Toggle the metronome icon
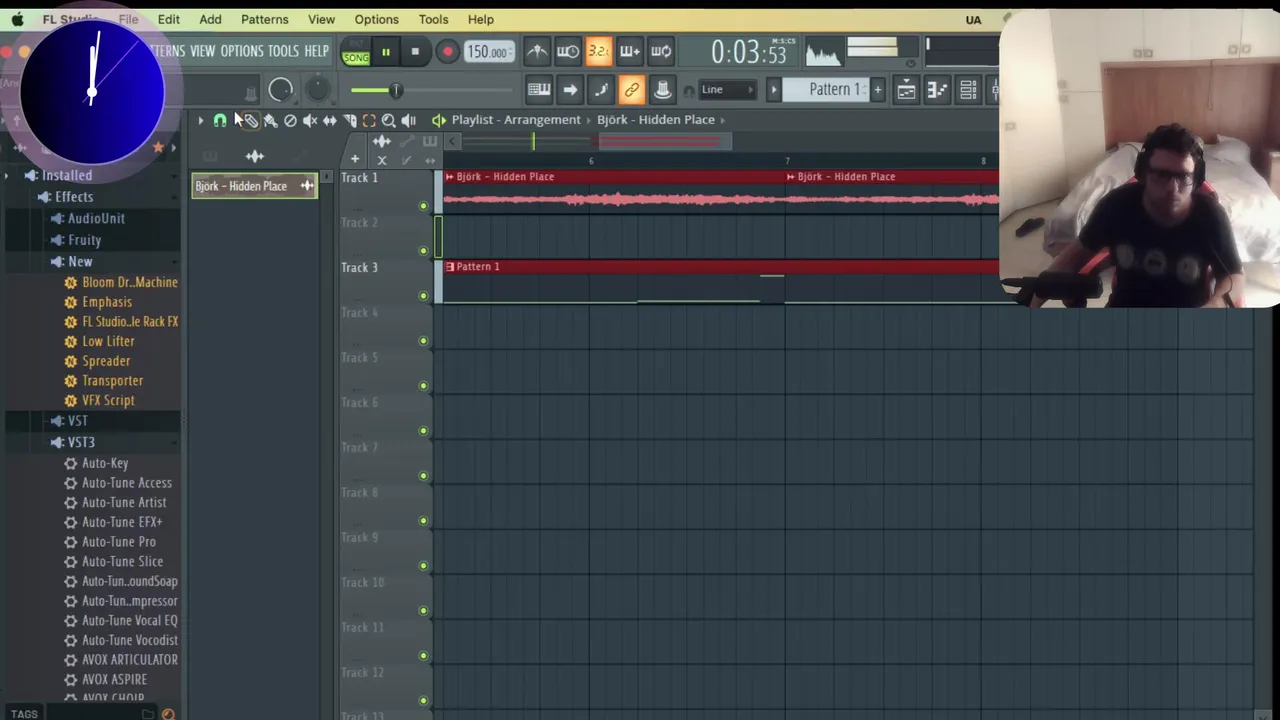1280x720 pixels. click(537, 51)
